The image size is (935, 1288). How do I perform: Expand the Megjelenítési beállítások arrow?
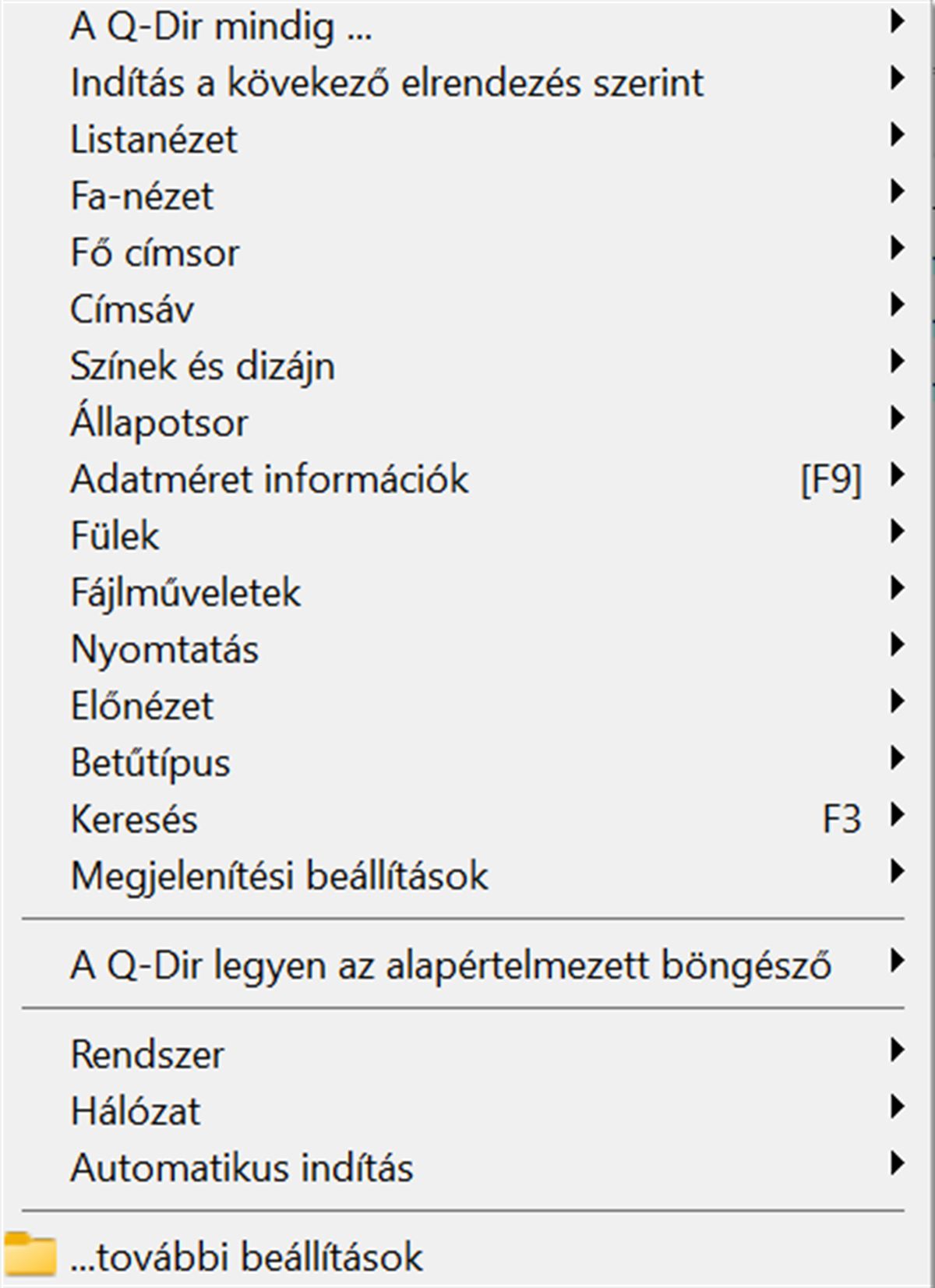click(897, 872)
